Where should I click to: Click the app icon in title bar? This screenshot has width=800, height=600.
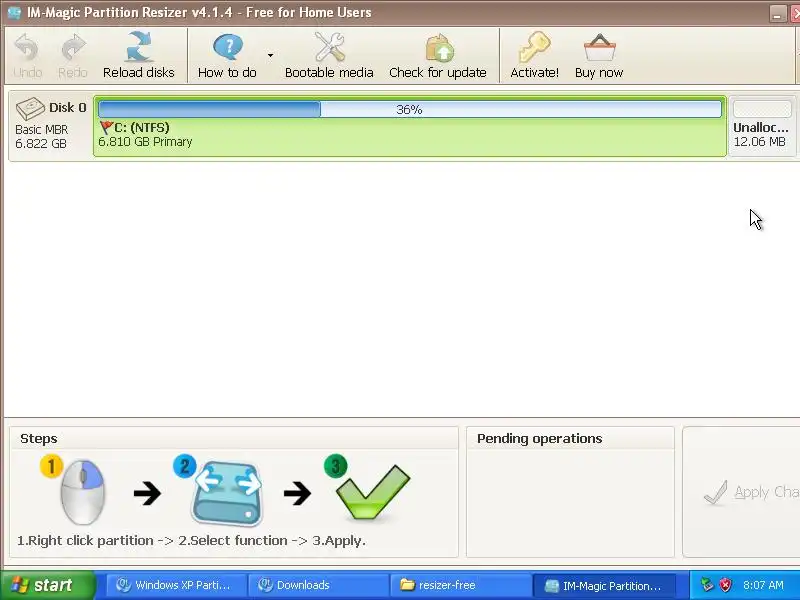click(x=14, y=13)
